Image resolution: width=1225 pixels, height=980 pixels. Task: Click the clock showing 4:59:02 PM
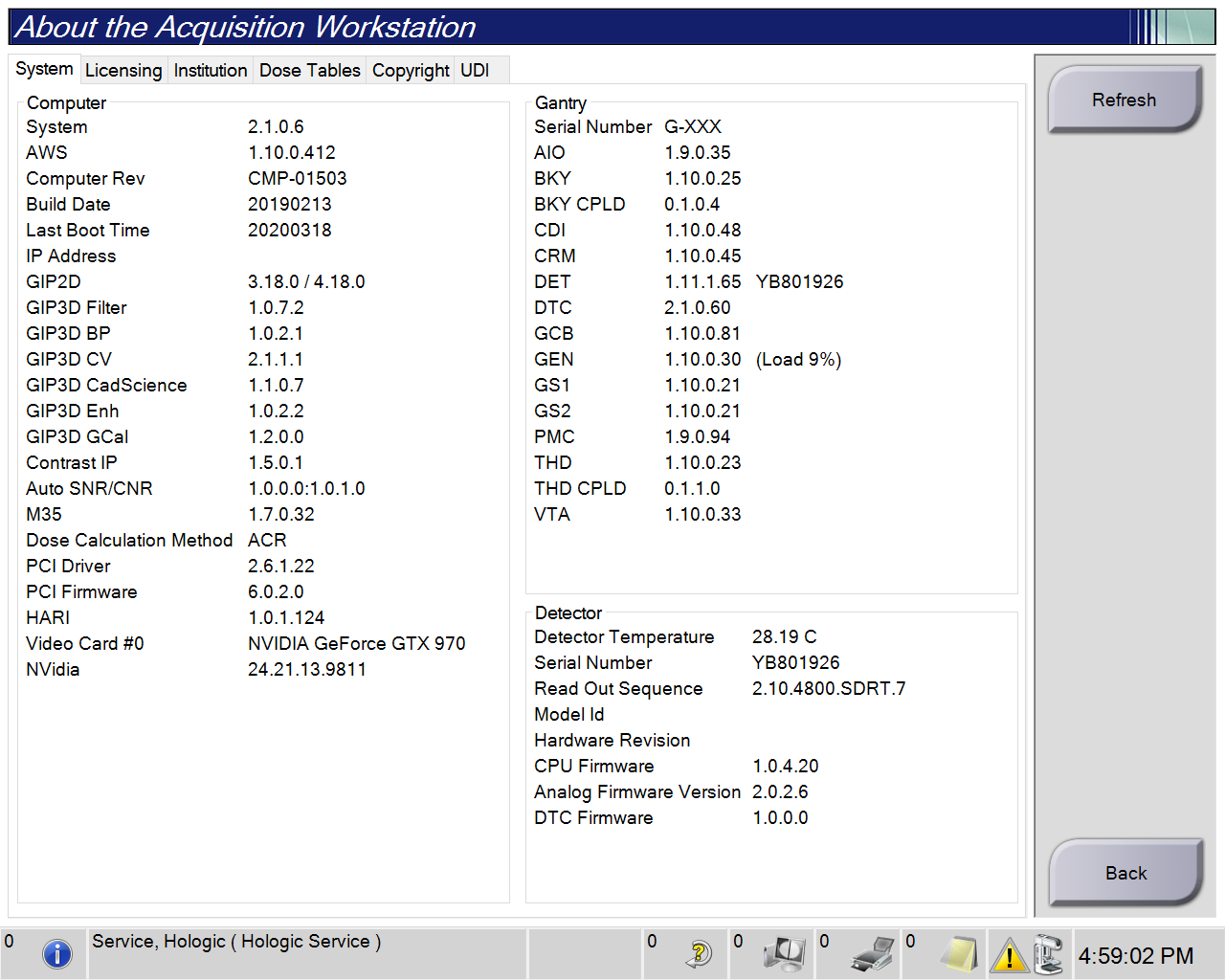pos(1136,956)
